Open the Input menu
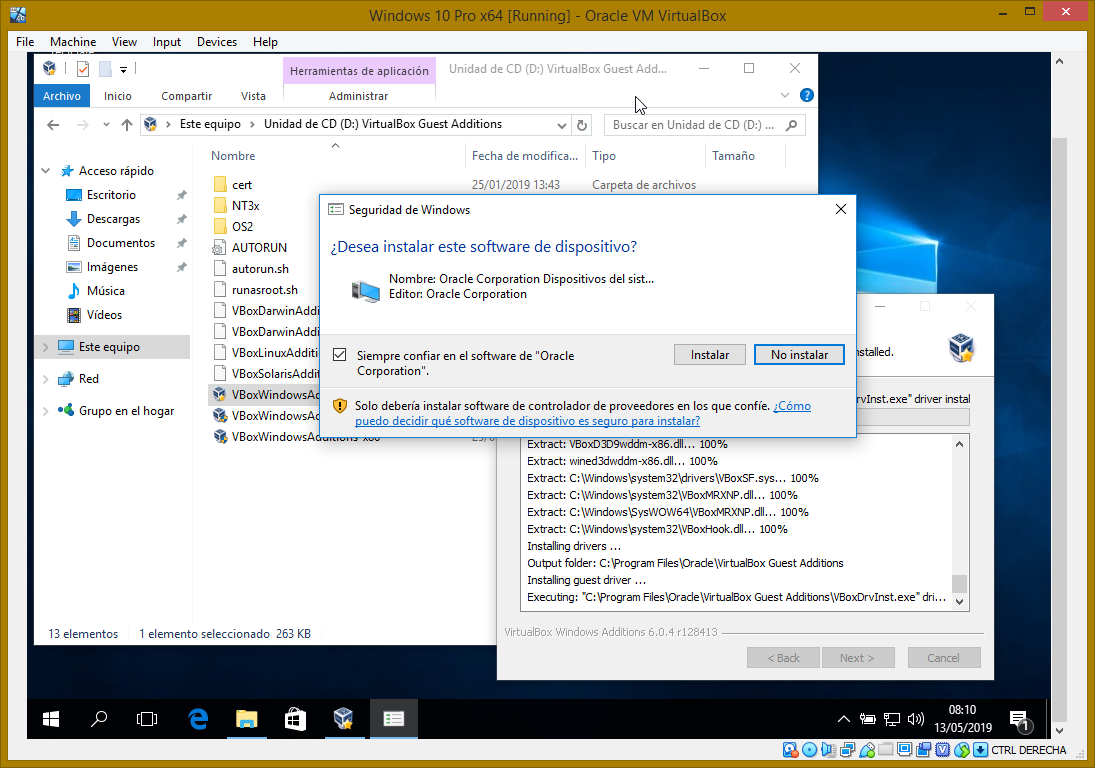Image resolution: width=1095 pixels, height=768 pixels. coord(167,42)
